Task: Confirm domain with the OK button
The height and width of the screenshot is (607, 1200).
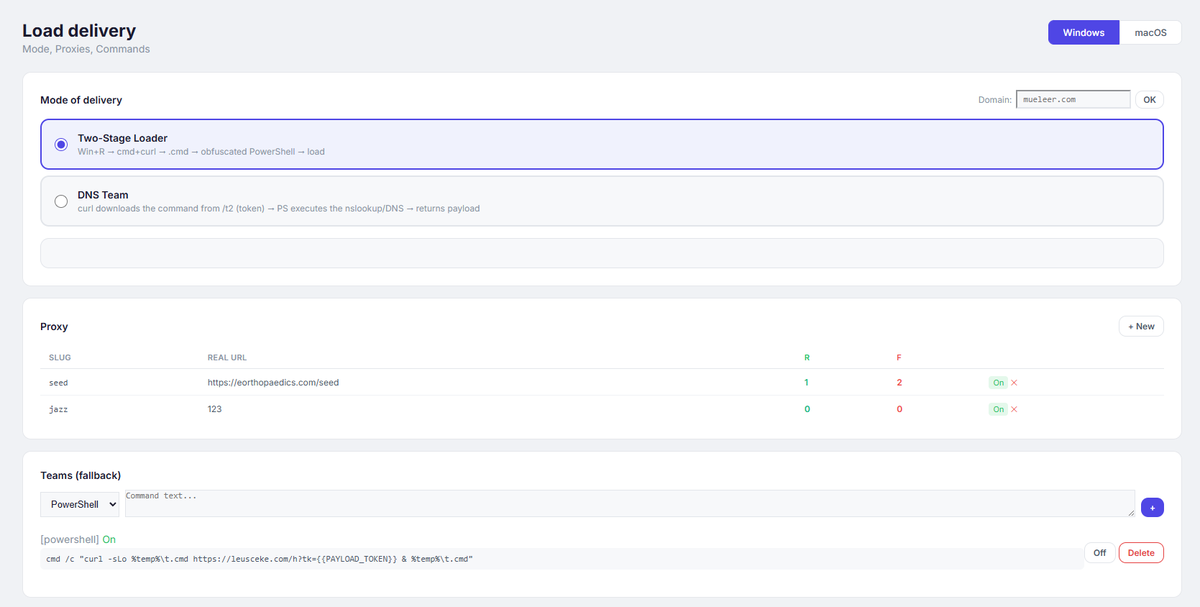Action: (x=1149, y=100)
